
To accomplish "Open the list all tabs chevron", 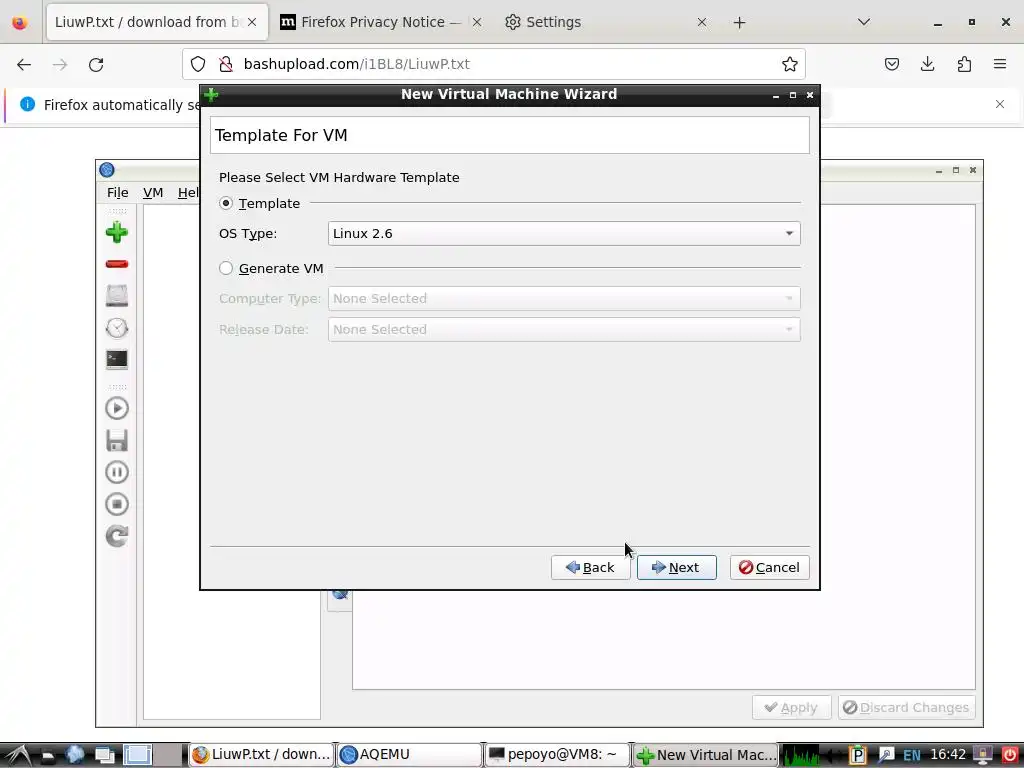I will point(864,22).
